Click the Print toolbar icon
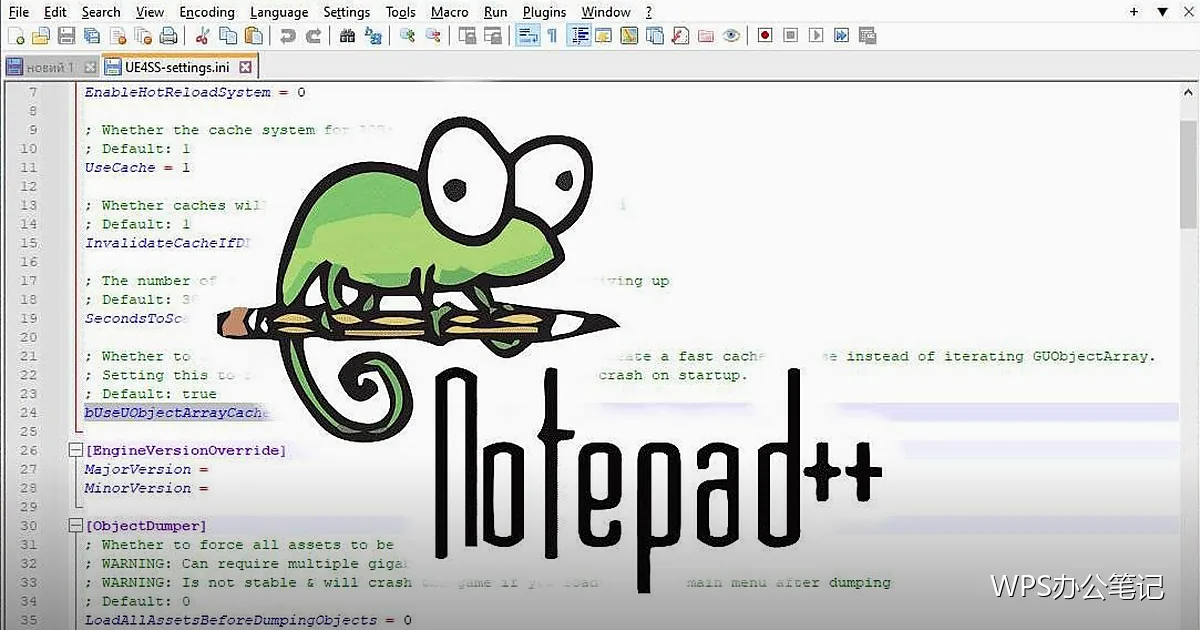1200x630 pixels. coord(167,36)
